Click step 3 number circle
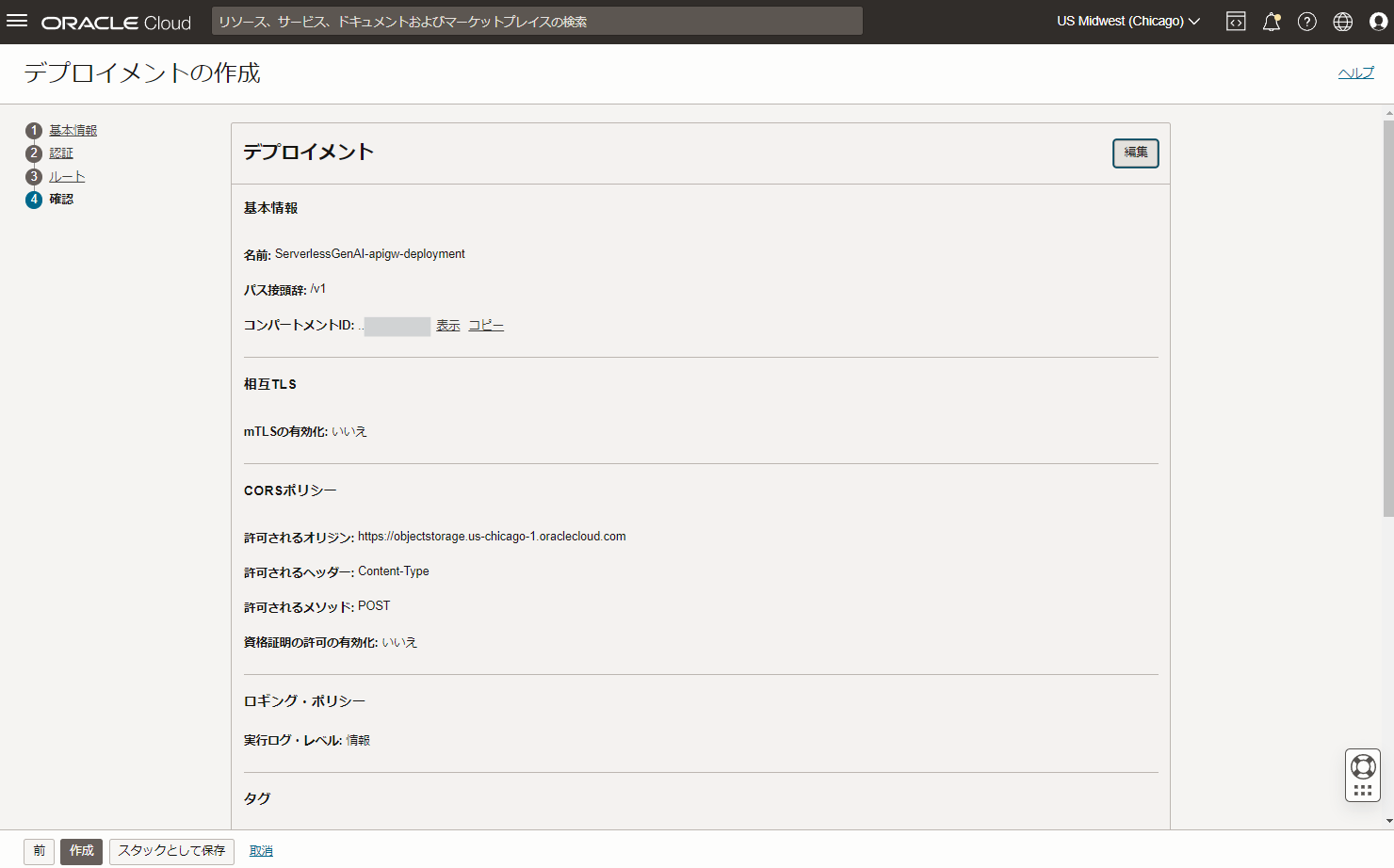1394x868 pixels. click(34, 177)
